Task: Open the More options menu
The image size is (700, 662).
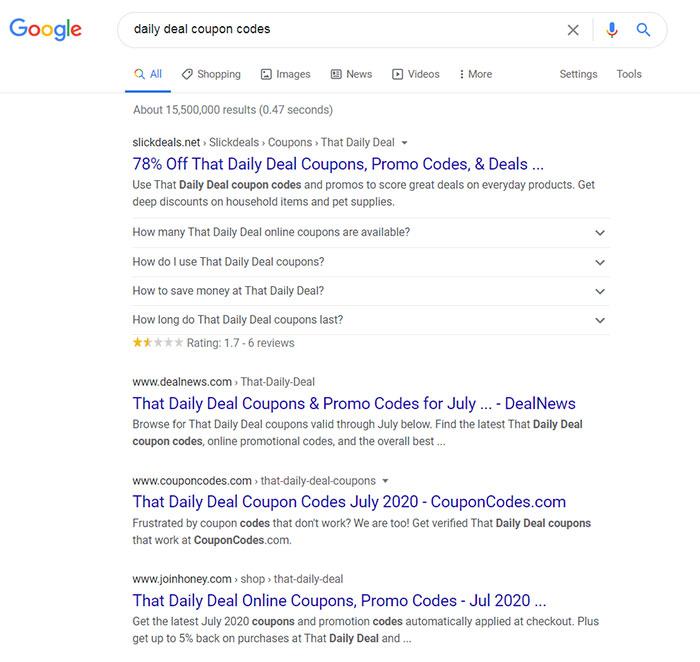Action: (x=475, y=74)
